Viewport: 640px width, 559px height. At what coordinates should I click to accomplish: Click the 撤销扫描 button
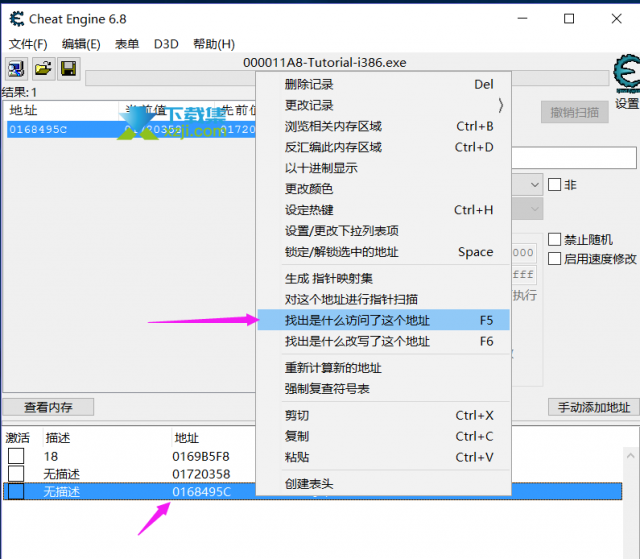click(x=575, y=112)
